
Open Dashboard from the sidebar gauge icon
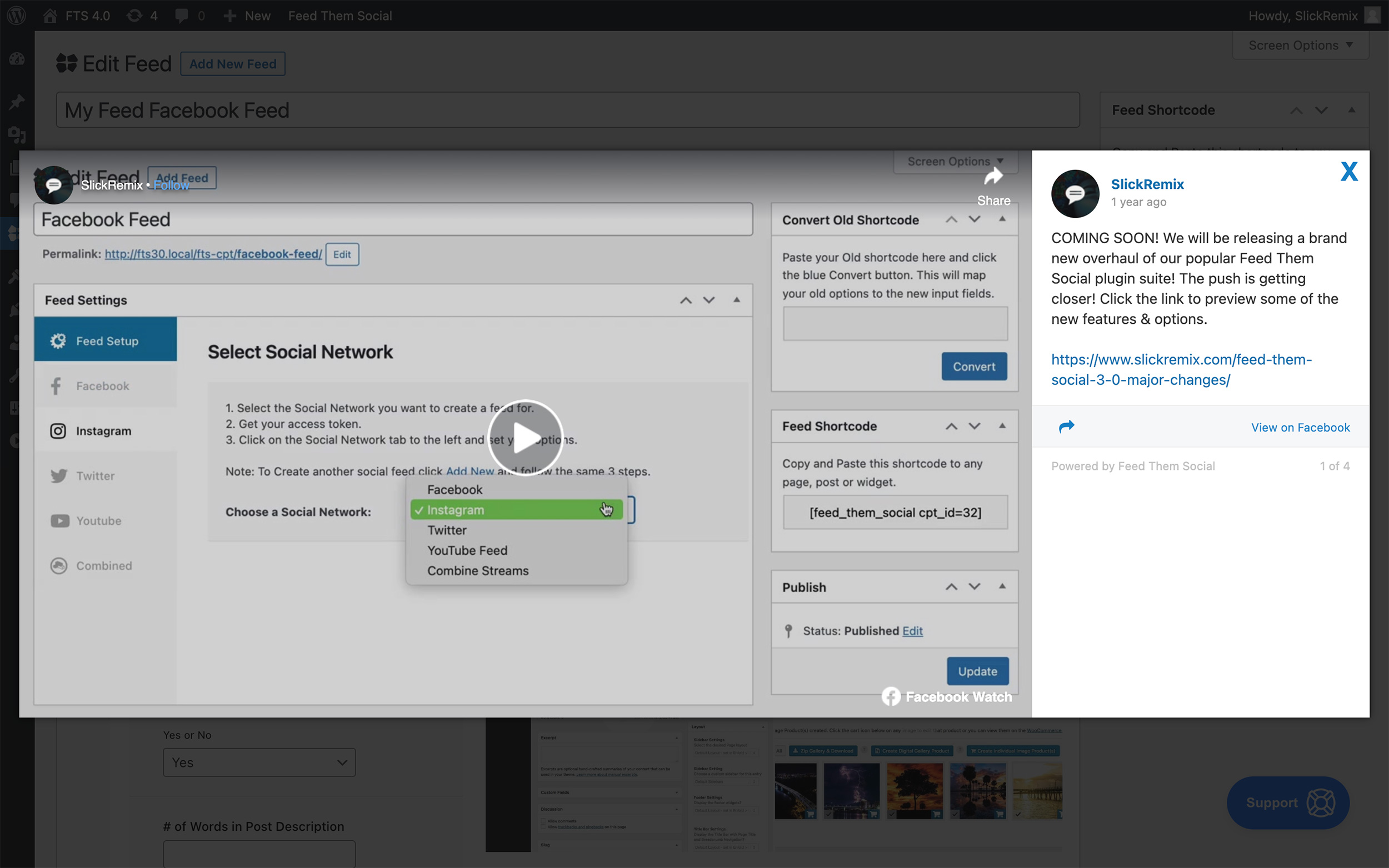[17, 58]
